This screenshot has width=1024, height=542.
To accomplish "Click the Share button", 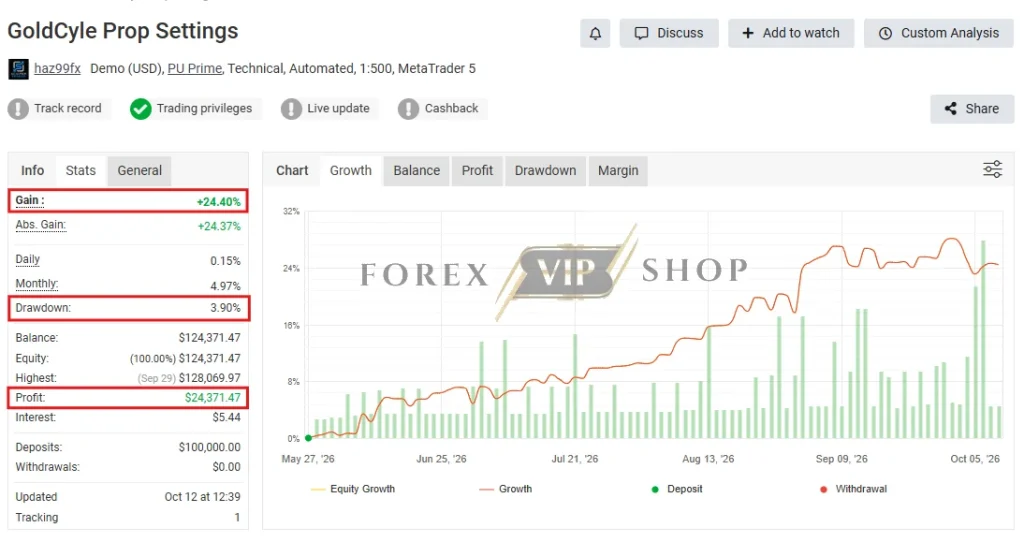I will [972, 109].
